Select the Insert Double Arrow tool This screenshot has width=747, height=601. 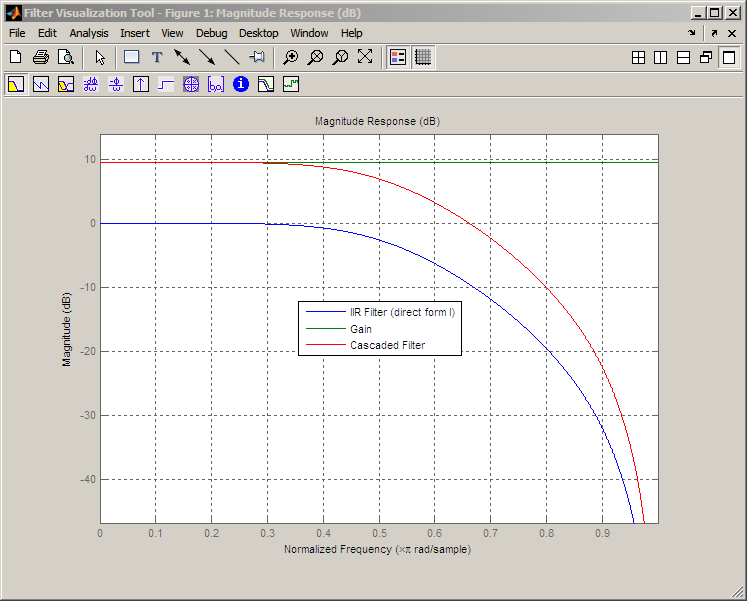point(182,57)
